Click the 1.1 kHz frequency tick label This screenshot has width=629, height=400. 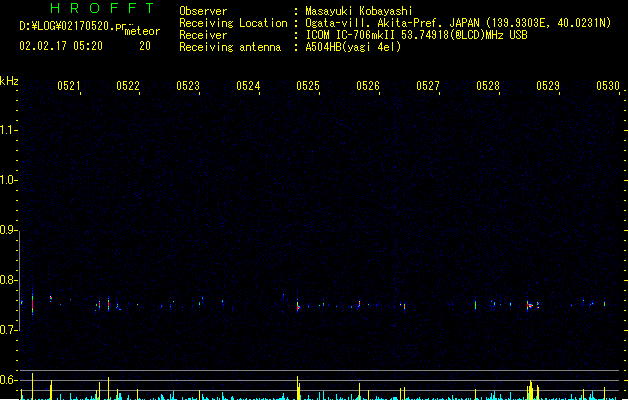(8, 130)
